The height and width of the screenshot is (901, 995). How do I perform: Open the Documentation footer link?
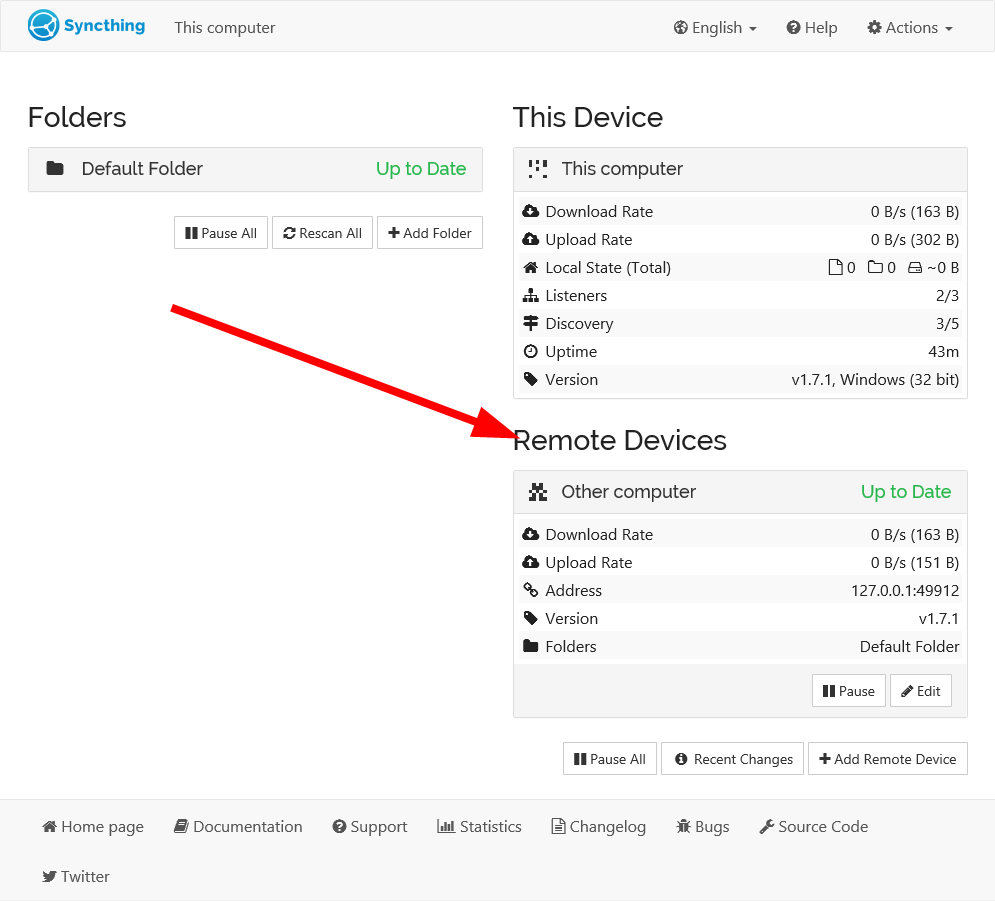pos(238,827)
